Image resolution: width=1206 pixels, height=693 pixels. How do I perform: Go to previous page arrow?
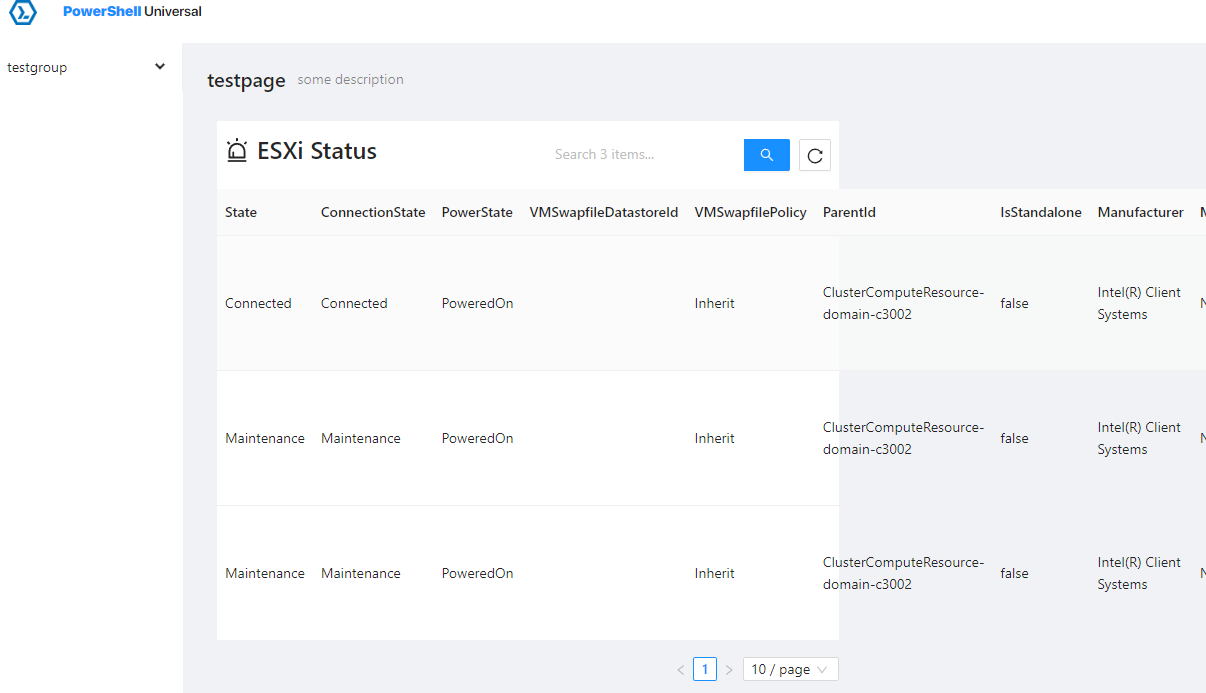(681, 670)
